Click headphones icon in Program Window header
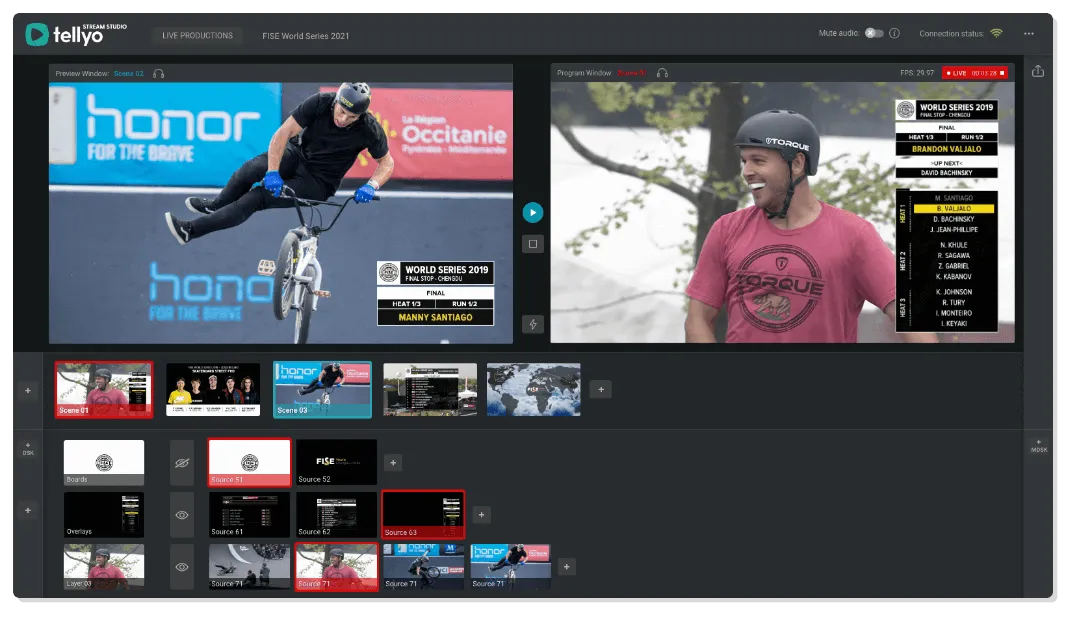The width and height of the screenshot is (1066, 624). tap(662, 73)
